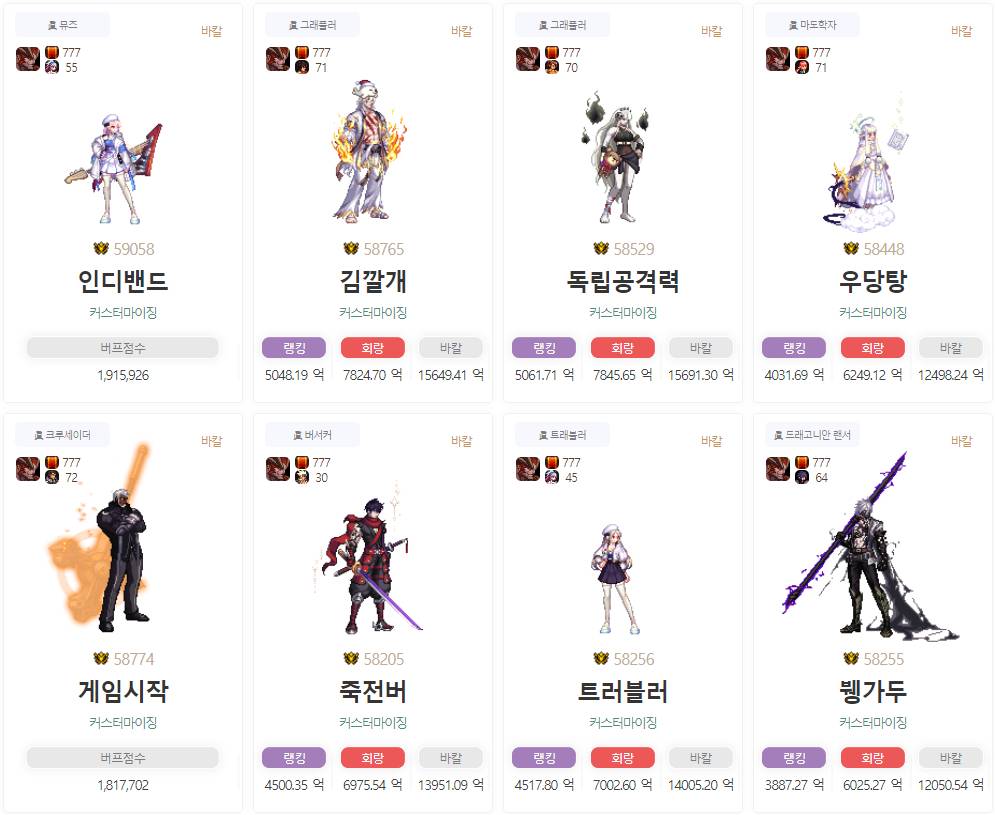Image resolution: width=995 pixels, height=815 pixels.
Task: Click the 뮤즈 class tag
Action: click(x=62, y=25)
